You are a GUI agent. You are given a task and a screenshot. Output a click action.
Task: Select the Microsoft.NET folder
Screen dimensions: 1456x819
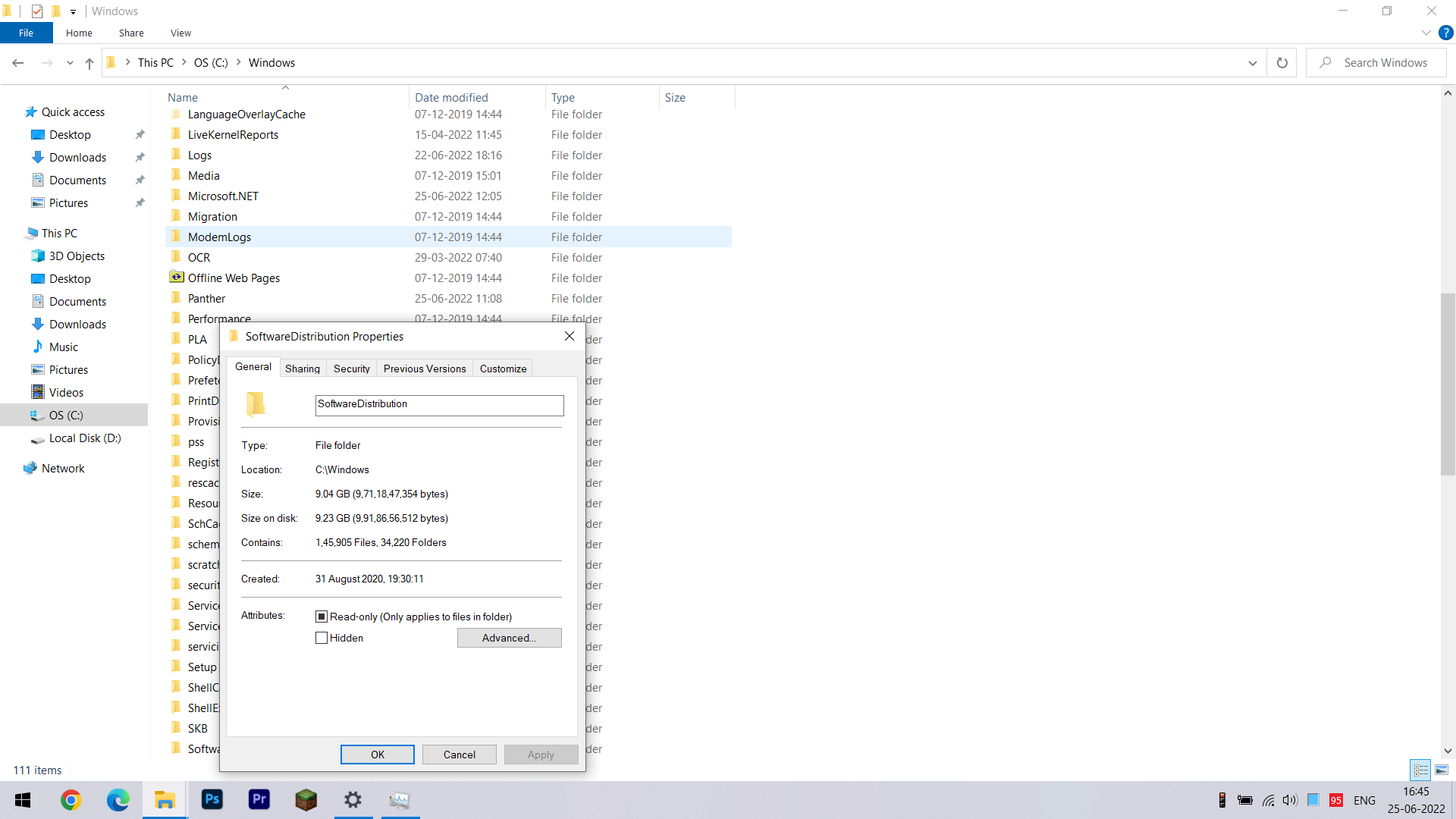pos(448,196)
